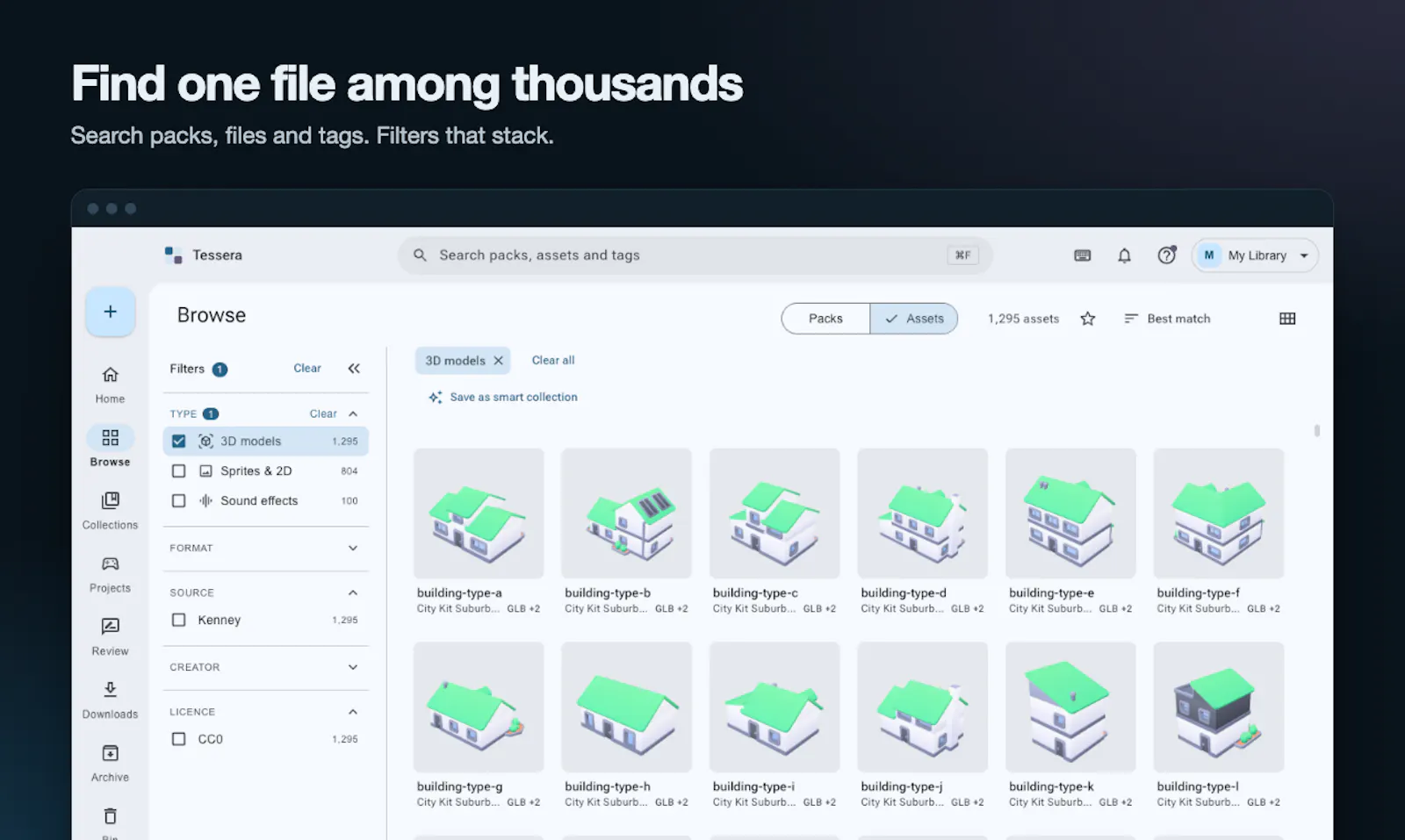Image resolution: width=1405 pixels, height=840 pixels.
Task: Collapse the filters panel with double chevron
Action: point(354,369)
